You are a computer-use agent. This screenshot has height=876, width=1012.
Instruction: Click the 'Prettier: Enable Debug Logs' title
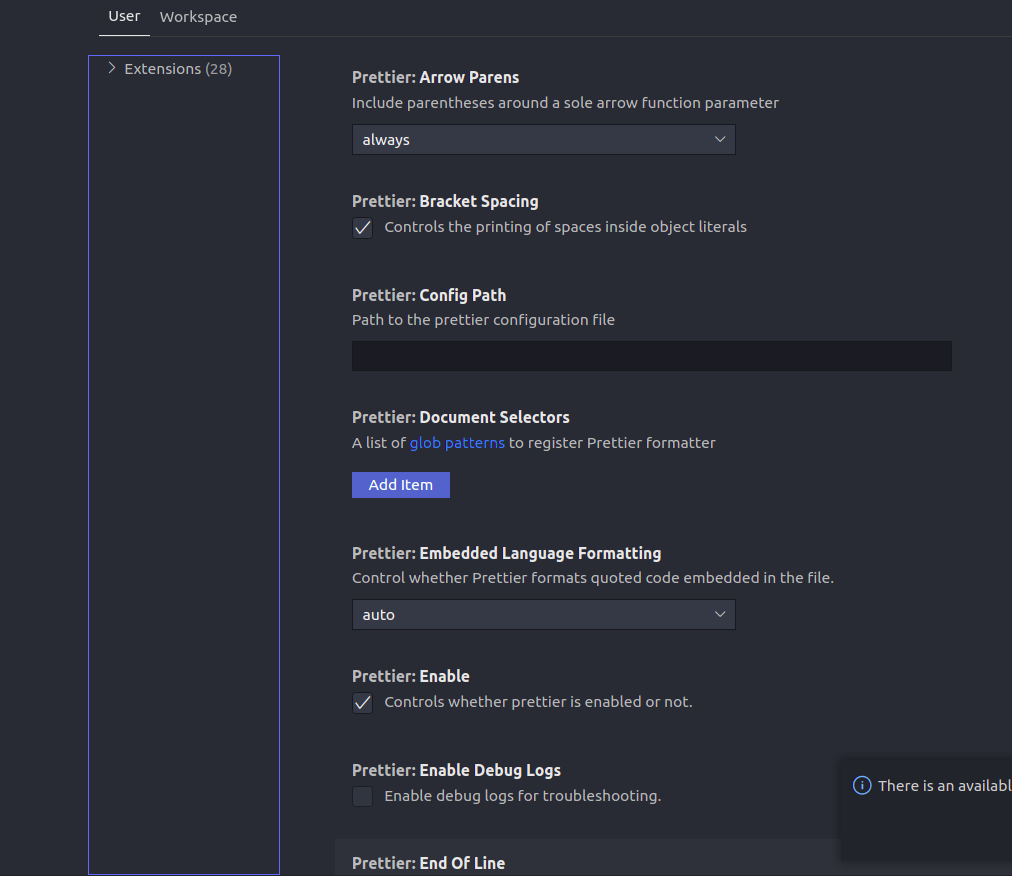click(x=456, y=770)
